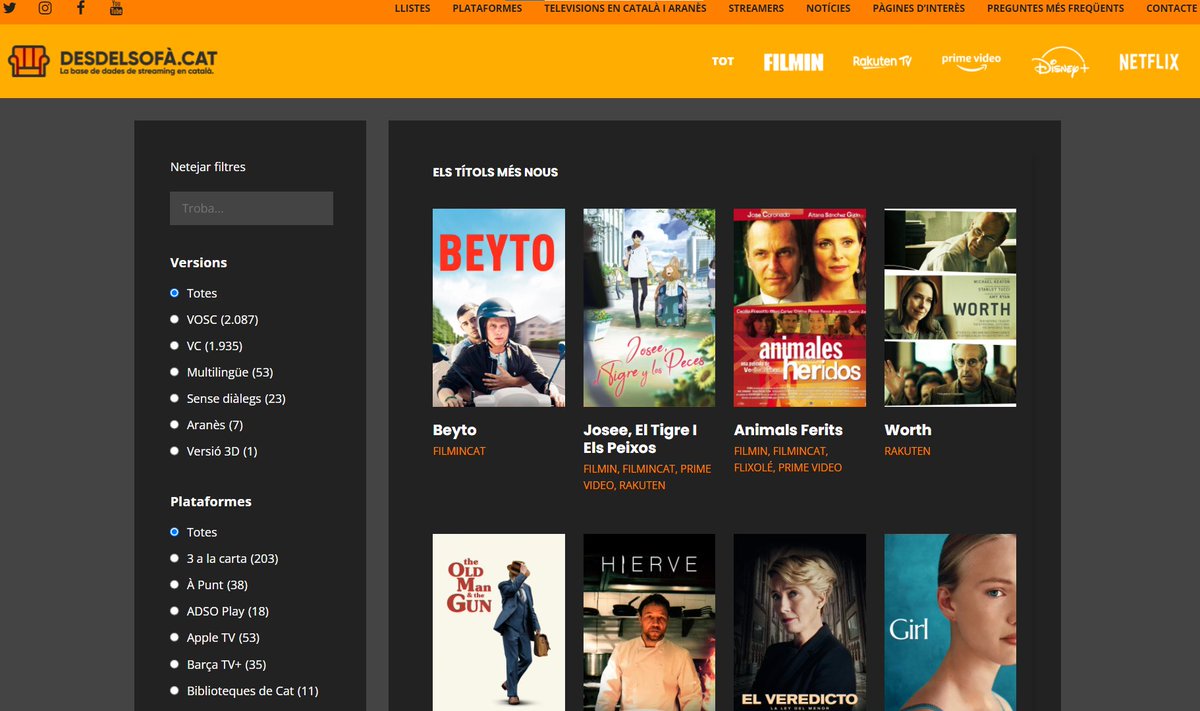
Task: Open the Plataformes menu item
Action: click(487, 8)
